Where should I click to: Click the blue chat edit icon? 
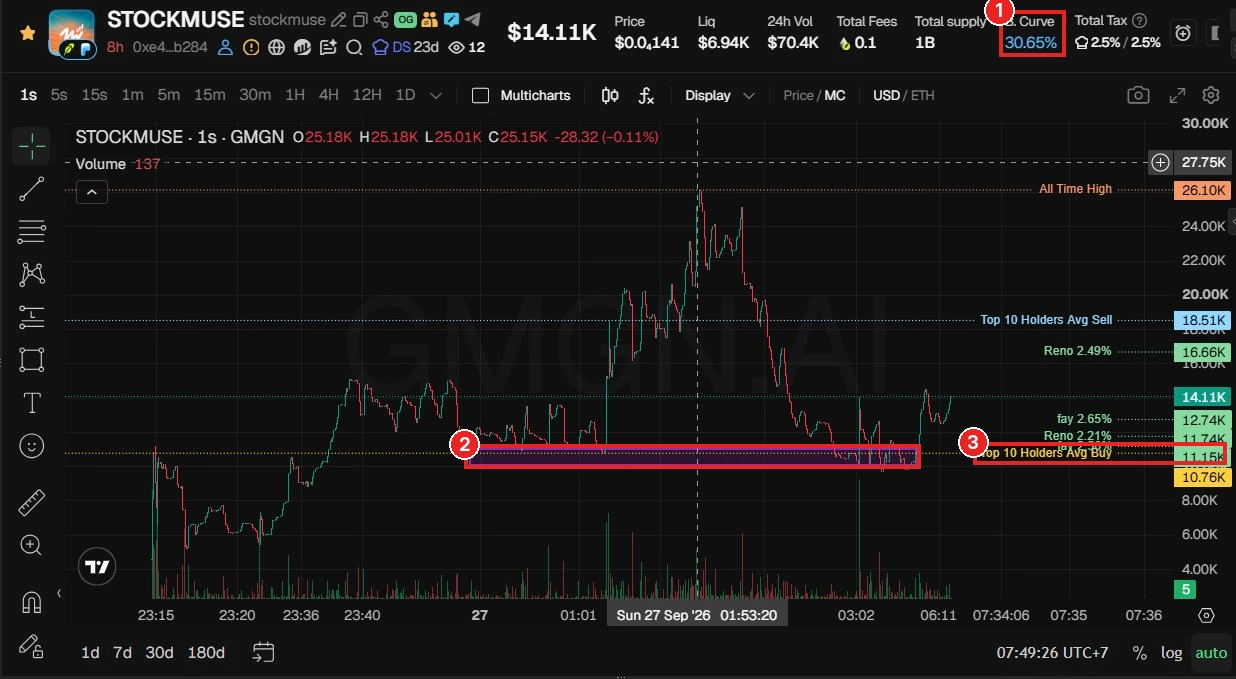click(452, 19)
